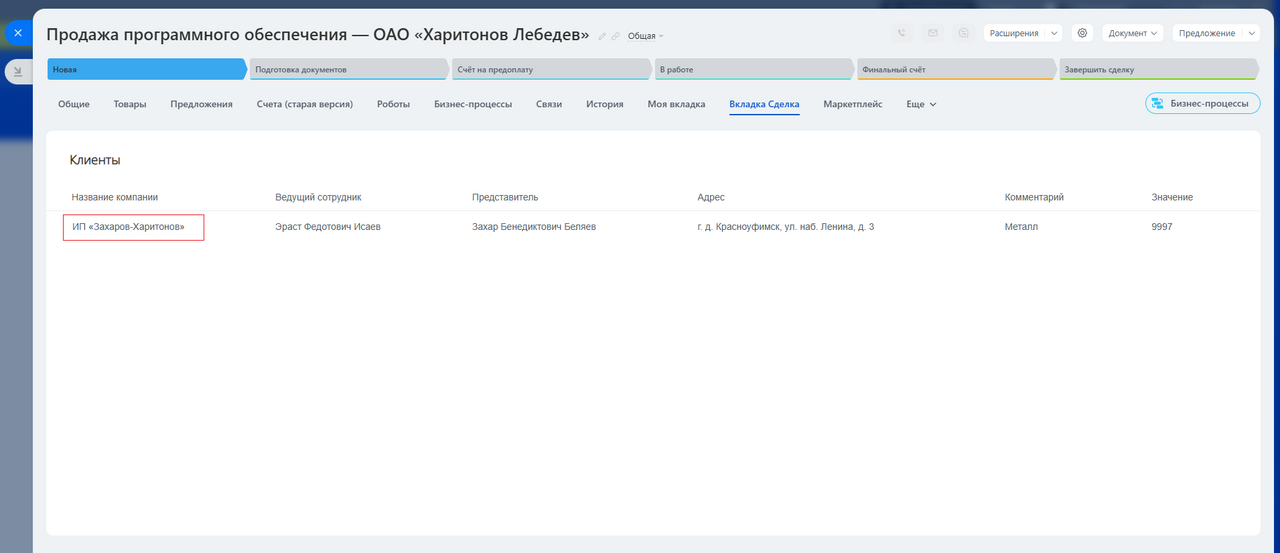Copy deal link with the chain icon
Image resolution: width=1280 pixels, height=553 pixels.
point(616,36)
